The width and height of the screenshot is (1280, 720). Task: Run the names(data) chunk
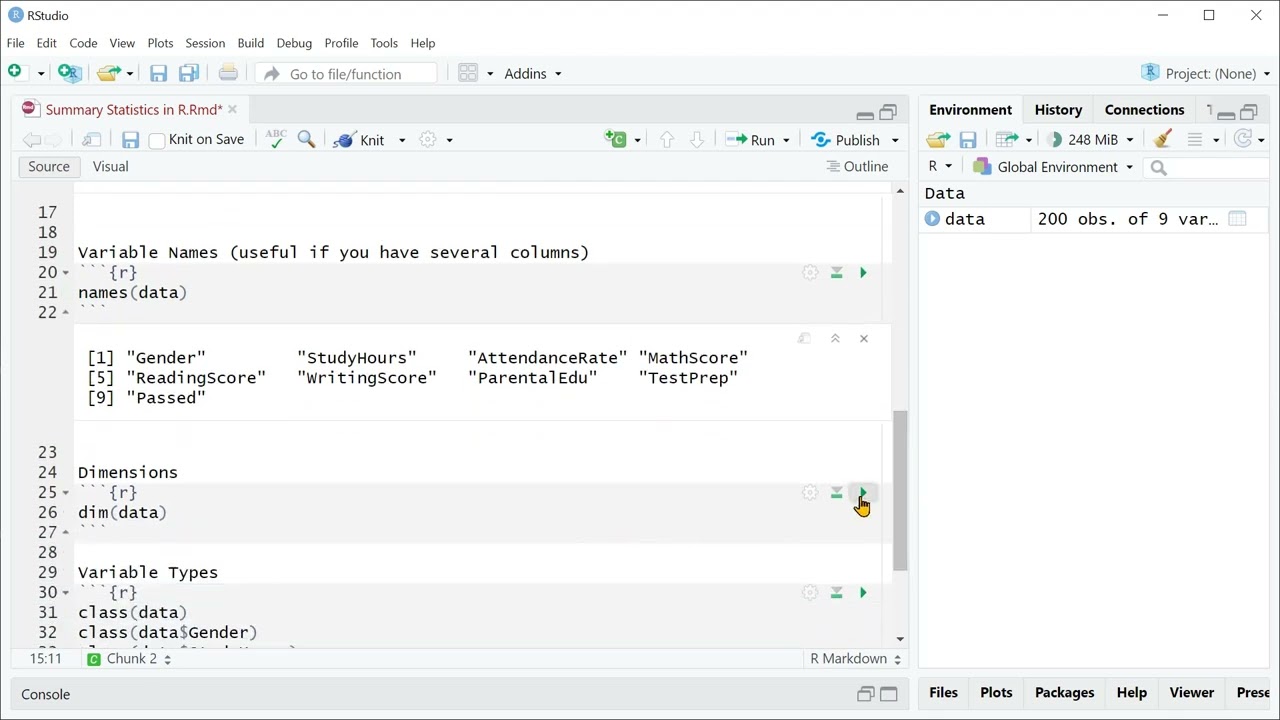[863, 272]
